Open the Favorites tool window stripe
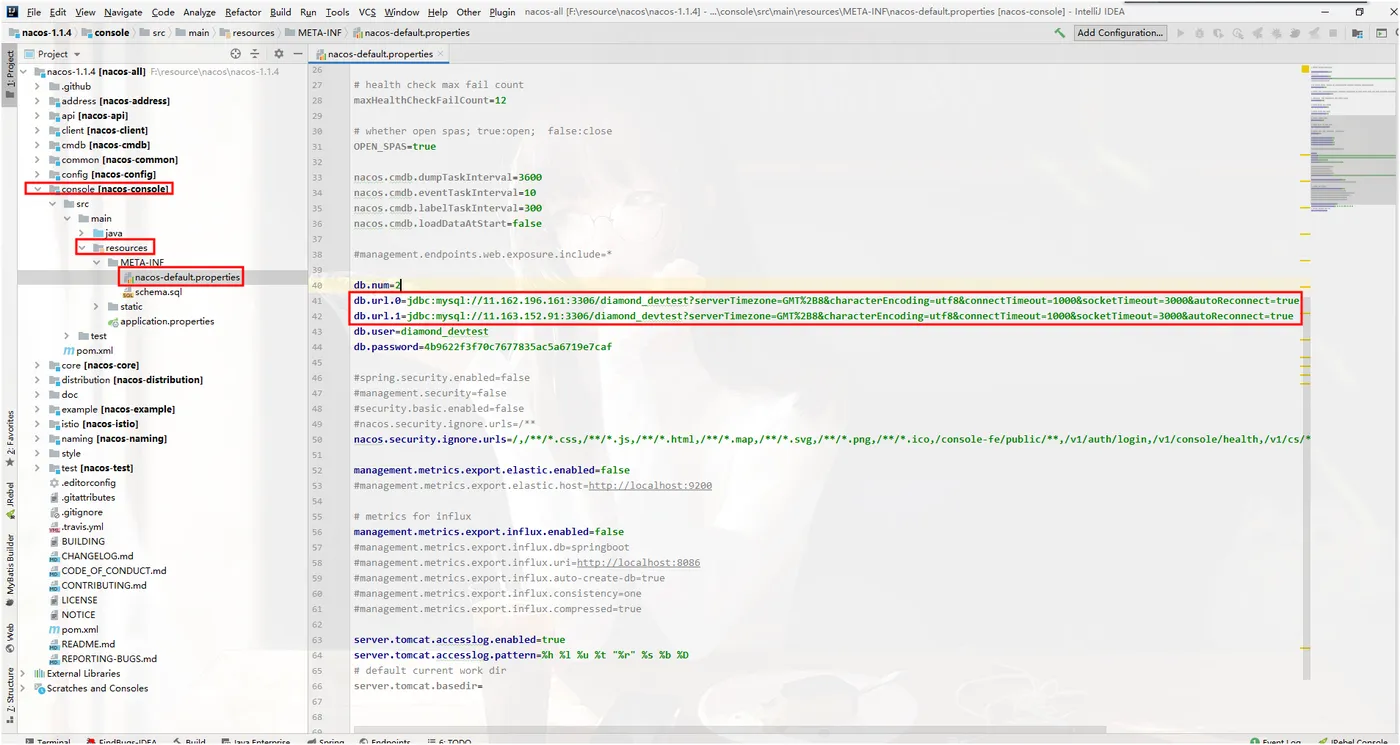The image size is (1400, 745). (10, 438)
